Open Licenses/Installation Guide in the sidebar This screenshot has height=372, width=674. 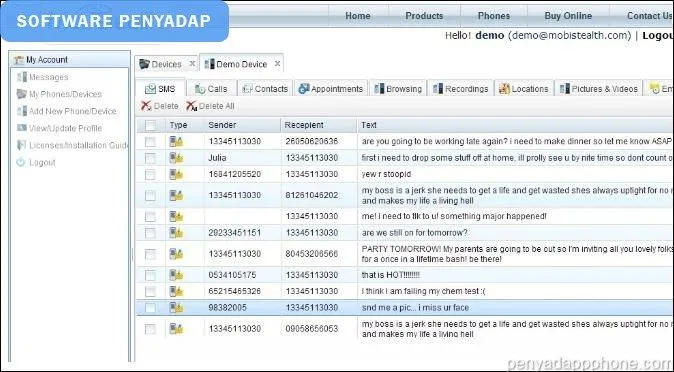coord(78,145)
